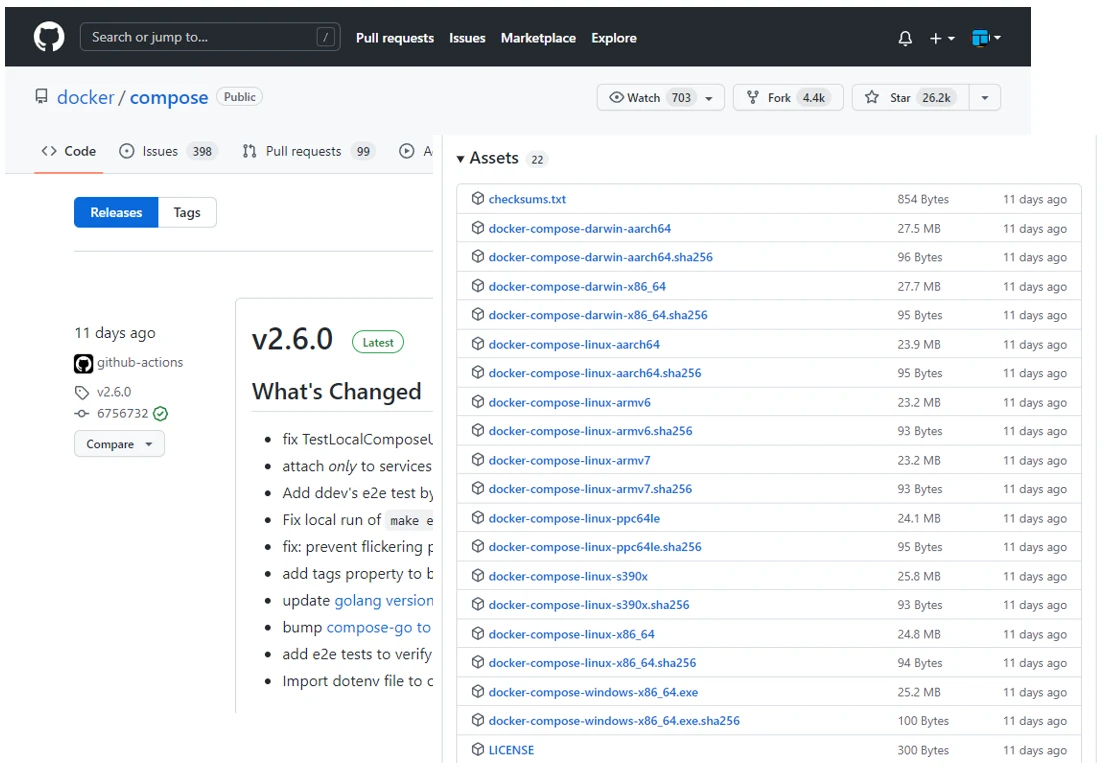The image size is (1105, 773).
Task: Go to Marketplace in top navigation
Action: (538, 38)
